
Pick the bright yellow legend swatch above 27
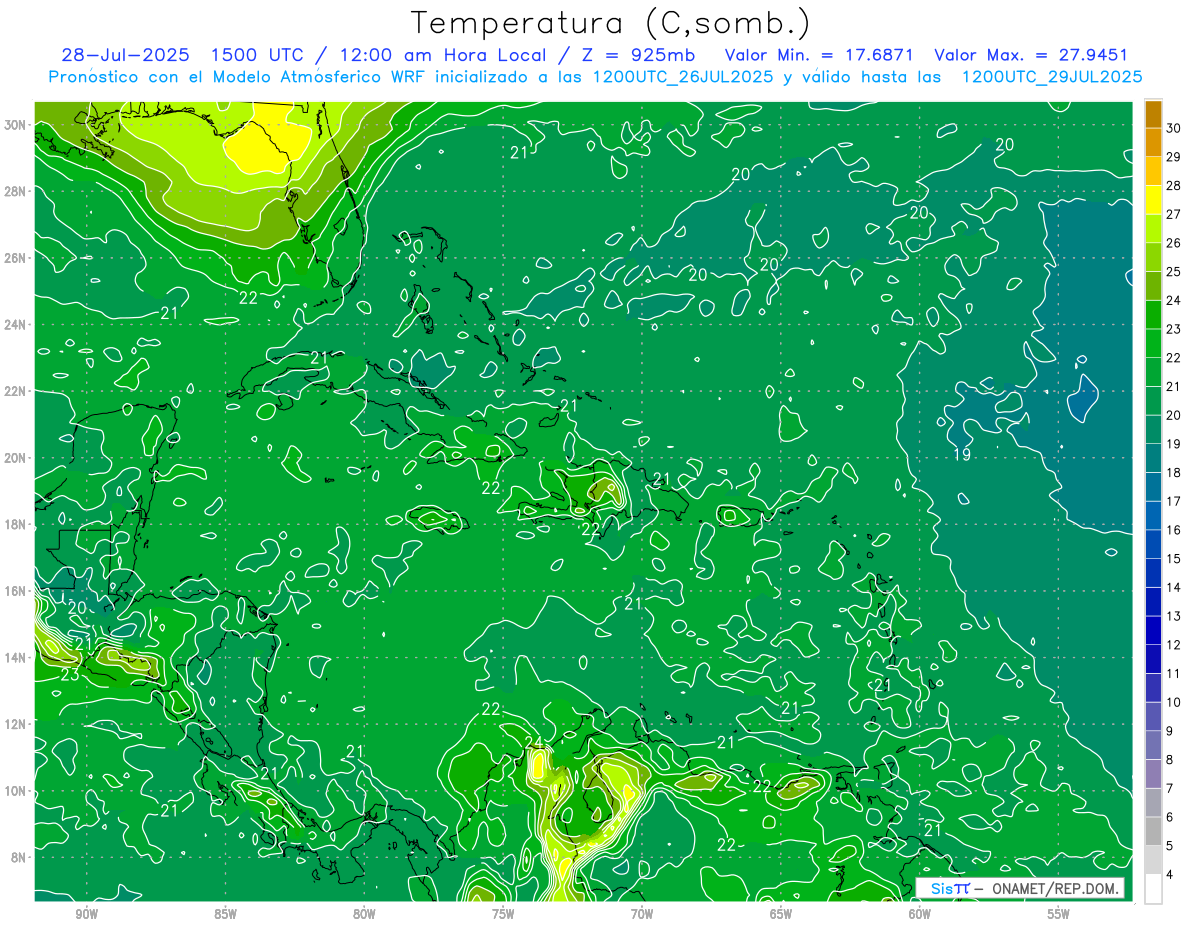[x=1154, y=200]
